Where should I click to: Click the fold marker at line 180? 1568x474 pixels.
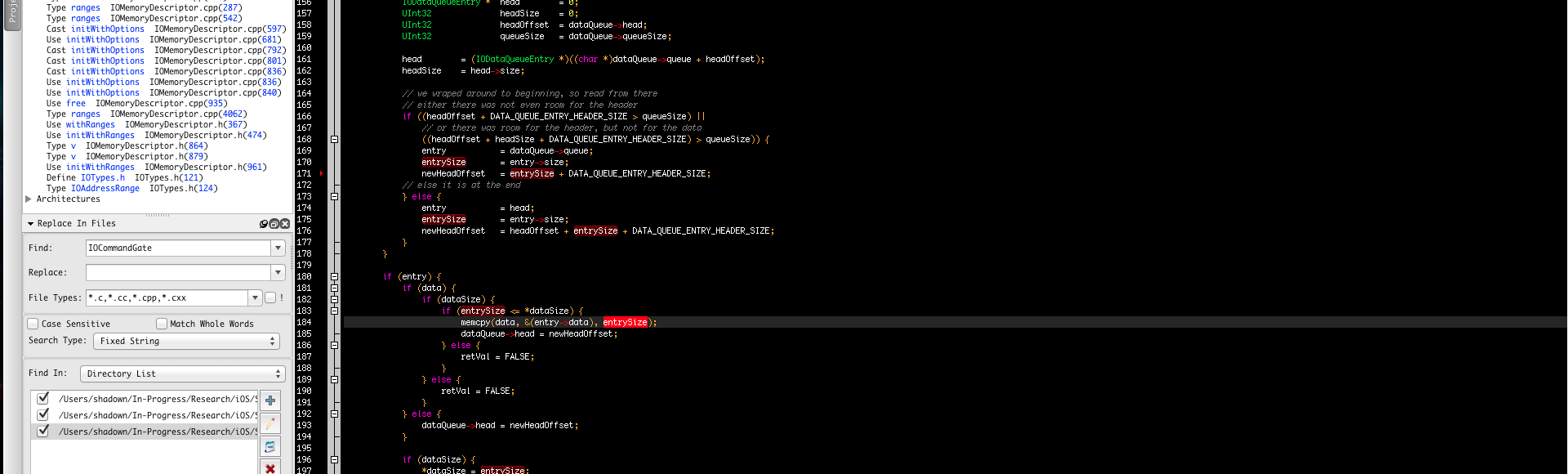[x=334, y=276]
